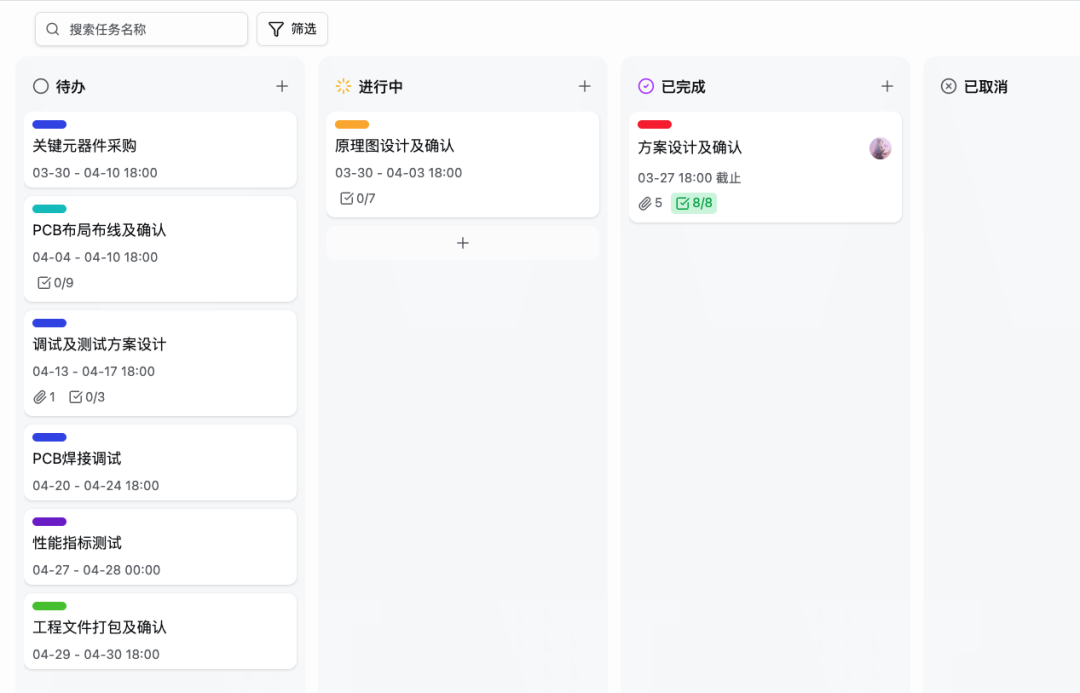
Task: Click the paperclip icon on 调试及测试方案设计 card
Action: tap(40, 397)
